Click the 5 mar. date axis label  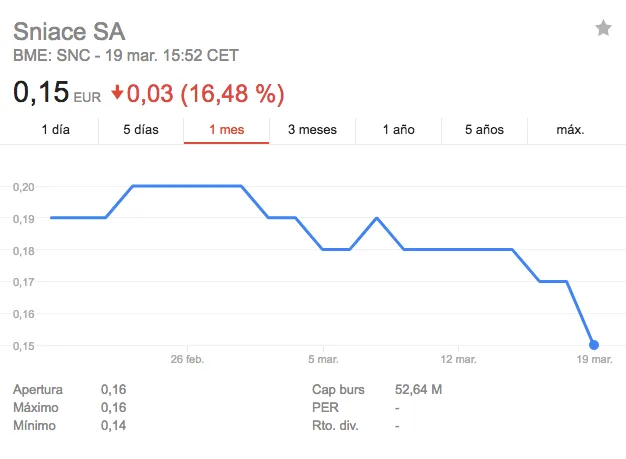[324, 359]
